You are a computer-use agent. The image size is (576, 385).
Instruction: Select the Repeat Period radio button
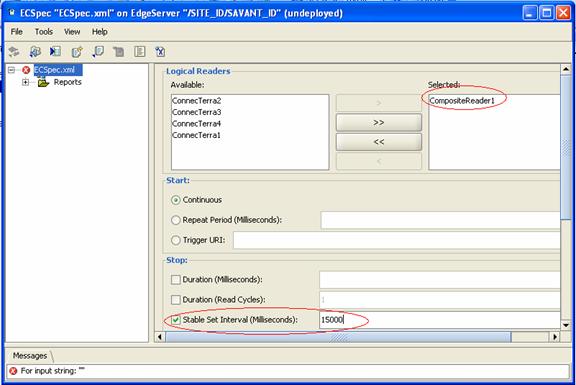pyautogui.click(x=176, y=220)
